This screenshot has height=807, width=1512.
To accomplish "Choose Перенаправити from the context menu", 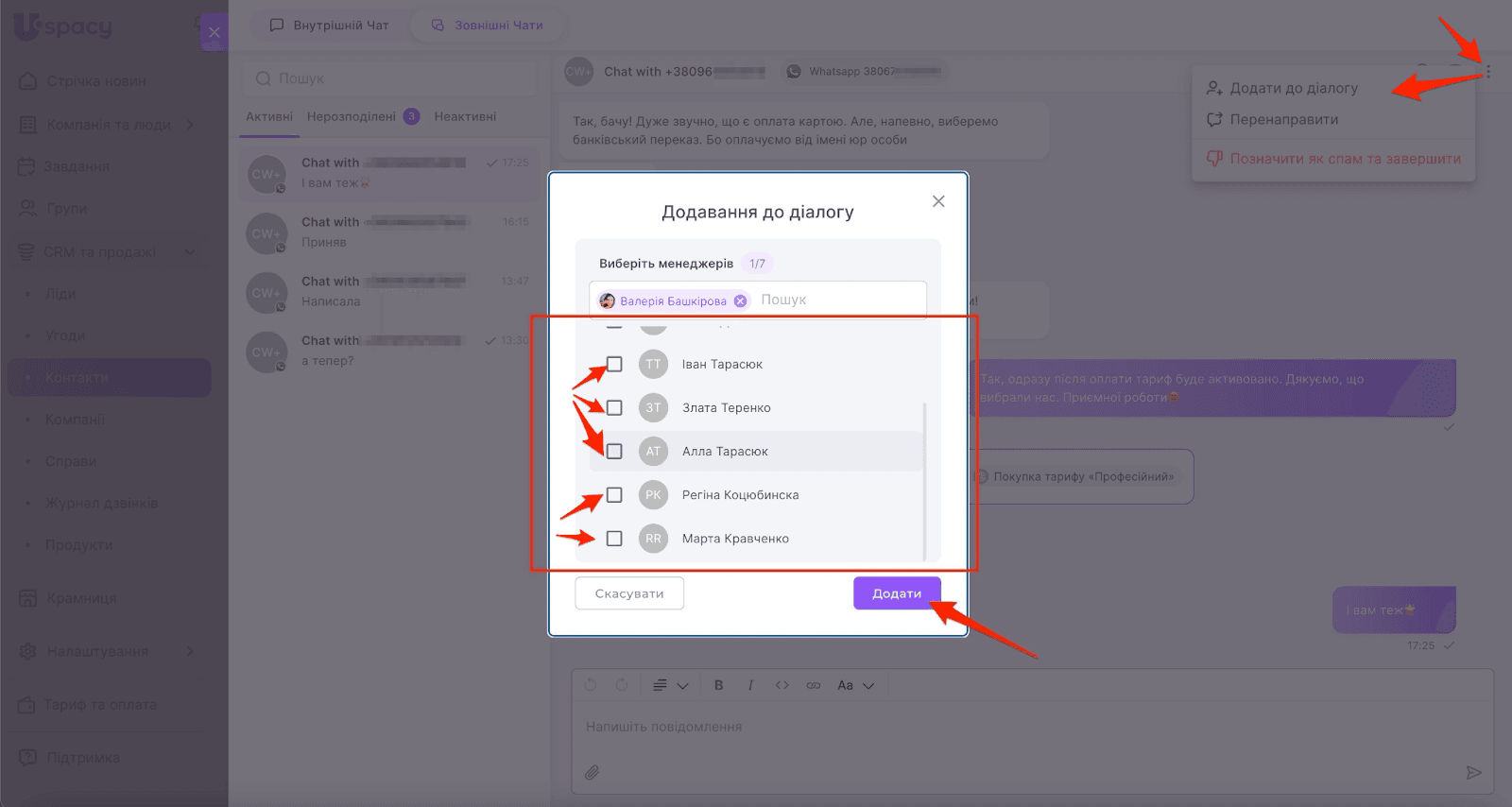I will pyautogui.click(x=1283, y=119).
